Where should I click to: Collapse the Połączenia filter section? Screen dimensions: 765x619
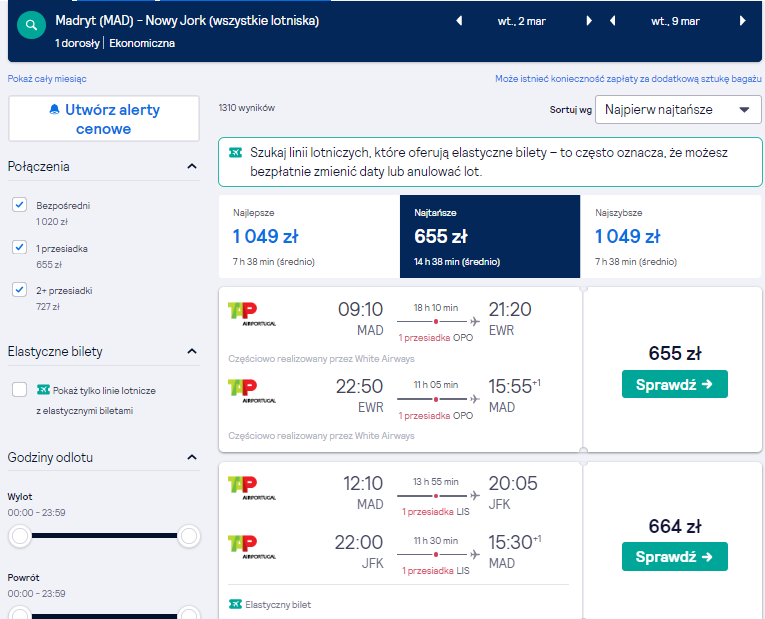(192, 166)
